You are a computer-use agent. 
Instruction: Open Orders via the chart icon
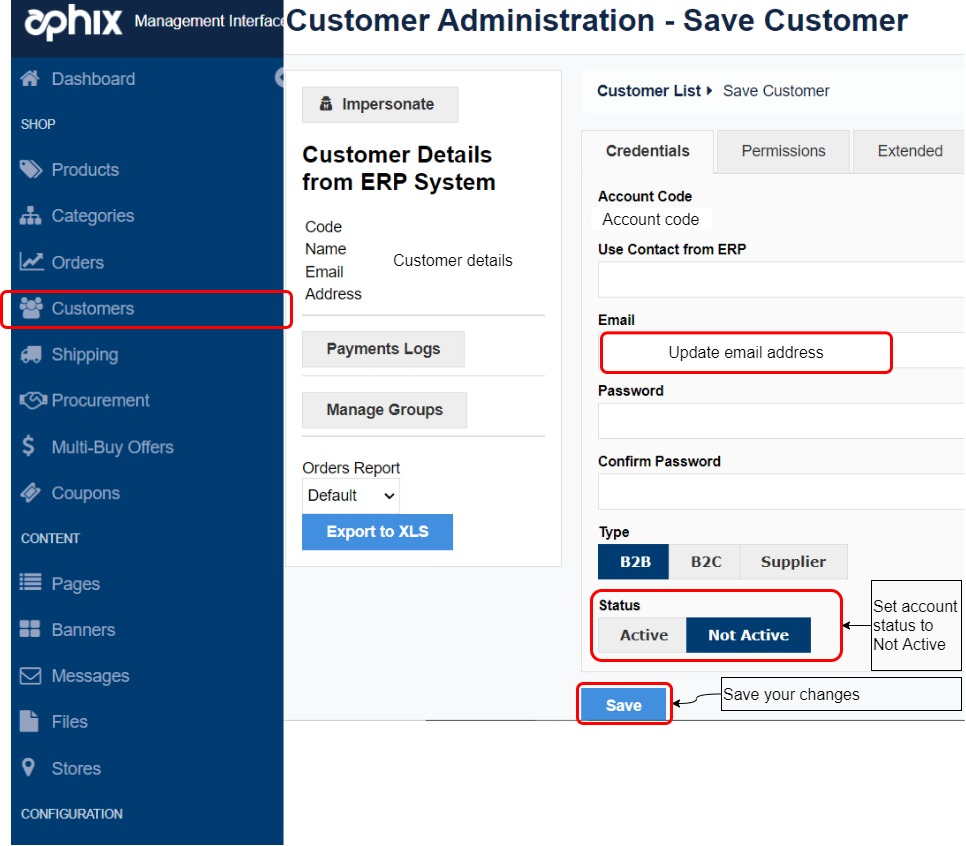tap(31, 262)
